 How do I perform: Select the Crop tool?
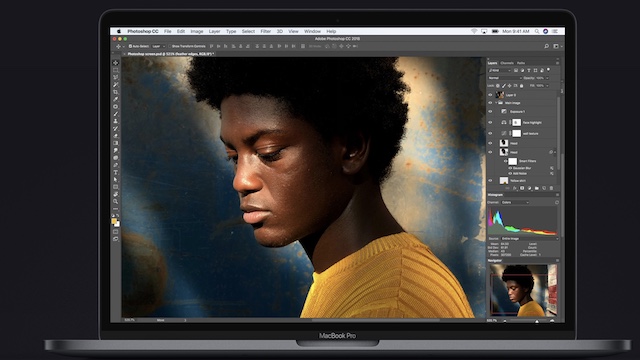(116, 92)
